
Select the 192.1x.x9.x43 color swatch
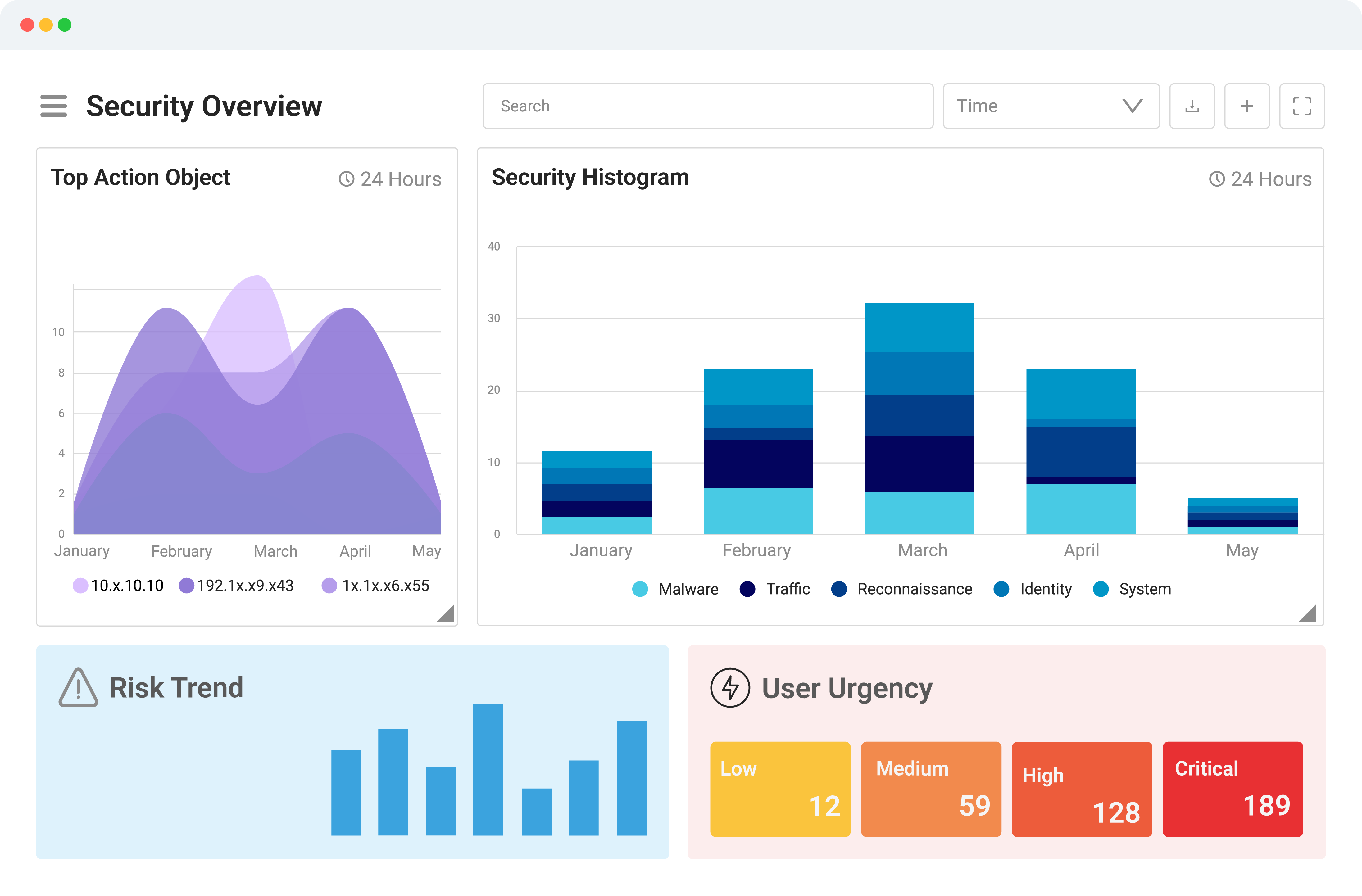click(186, 585)
